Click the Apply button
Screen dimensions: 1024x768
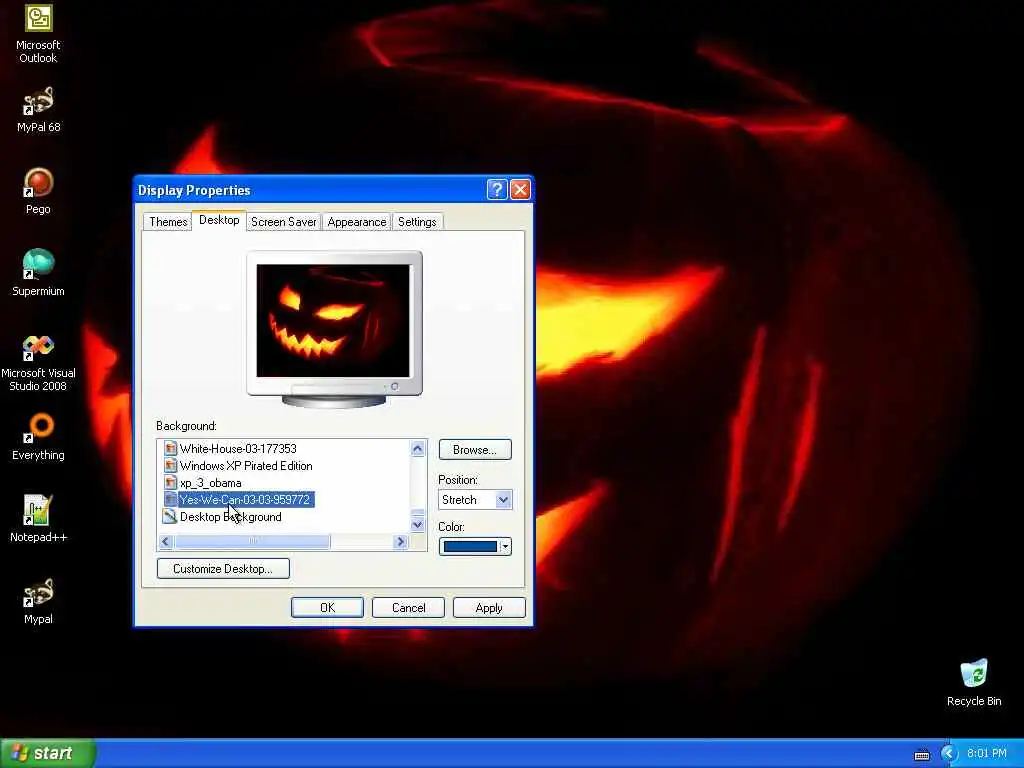click(489, 607)
